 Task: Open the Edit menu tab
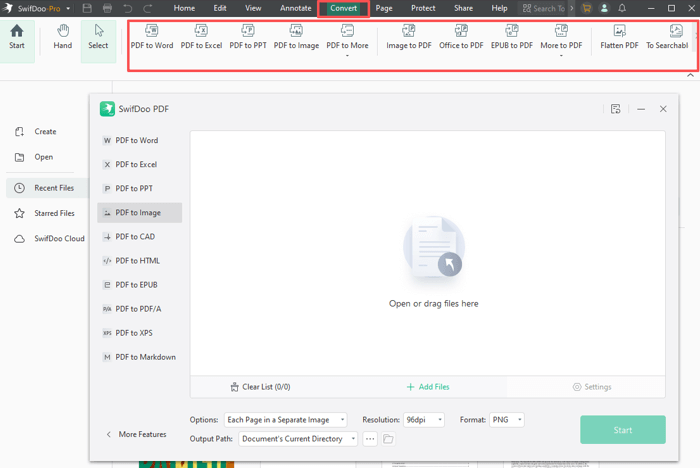(x=220, y=8)
